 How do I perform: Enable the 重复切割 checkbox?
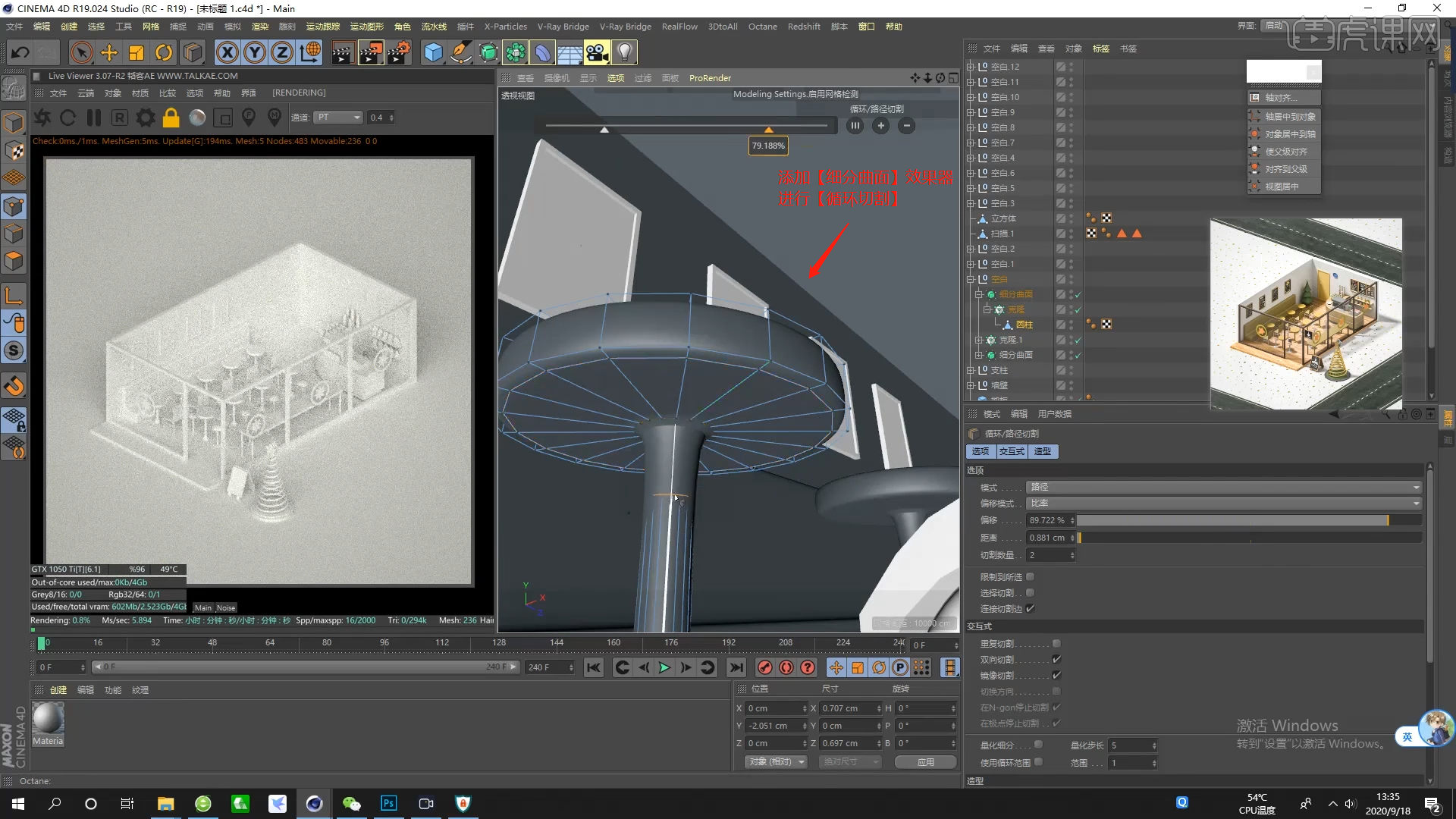pyautogui.click(x=1056, y=644)
